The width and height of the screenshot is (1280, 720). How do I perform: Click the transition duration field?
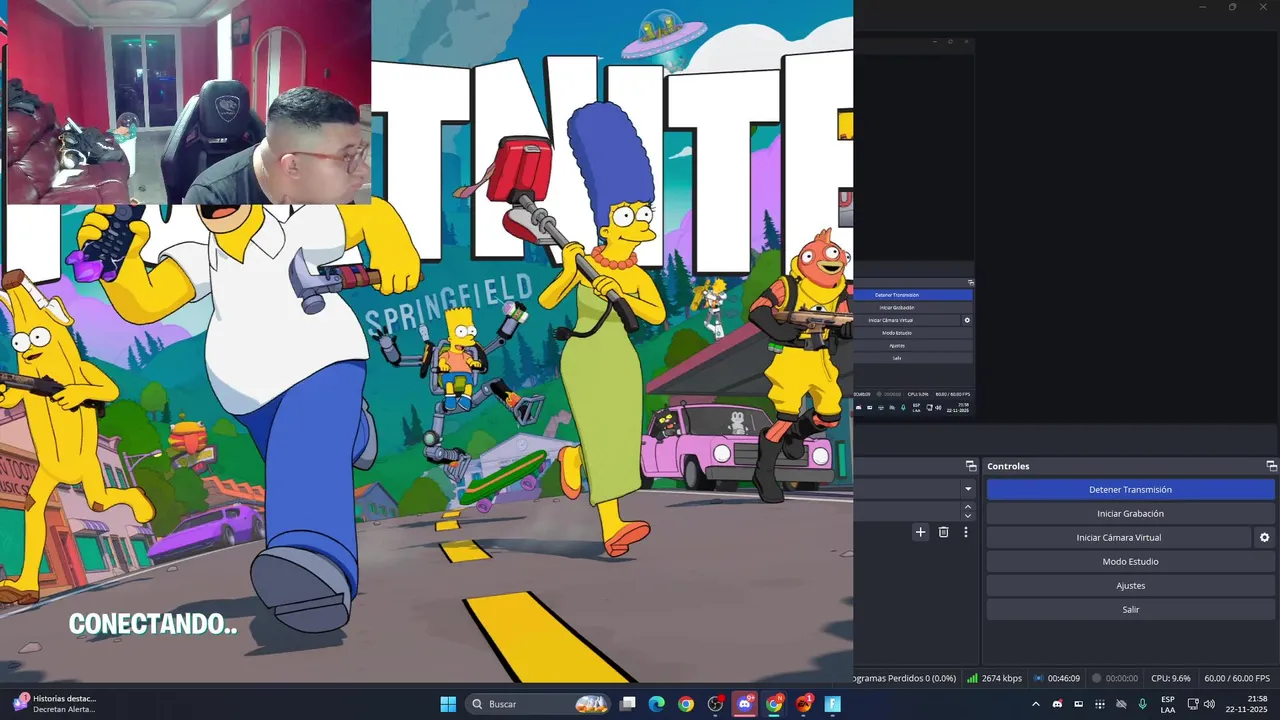pos(906,511)
